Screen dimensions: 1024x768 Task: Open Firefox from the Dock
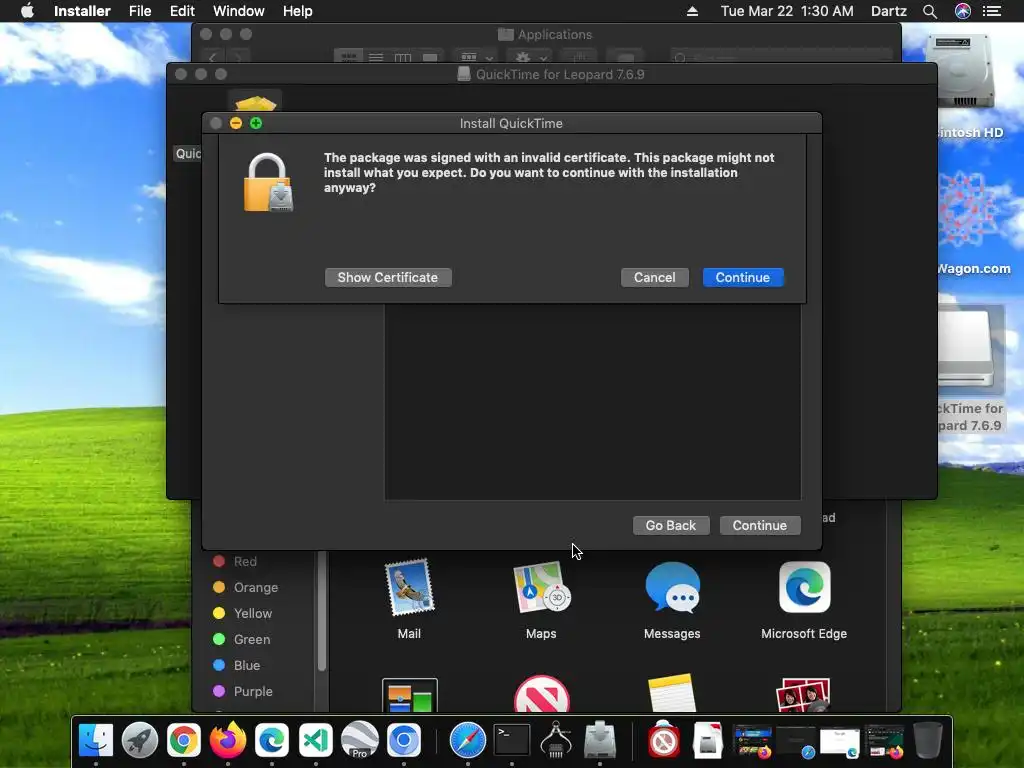(x=227, y=741)
